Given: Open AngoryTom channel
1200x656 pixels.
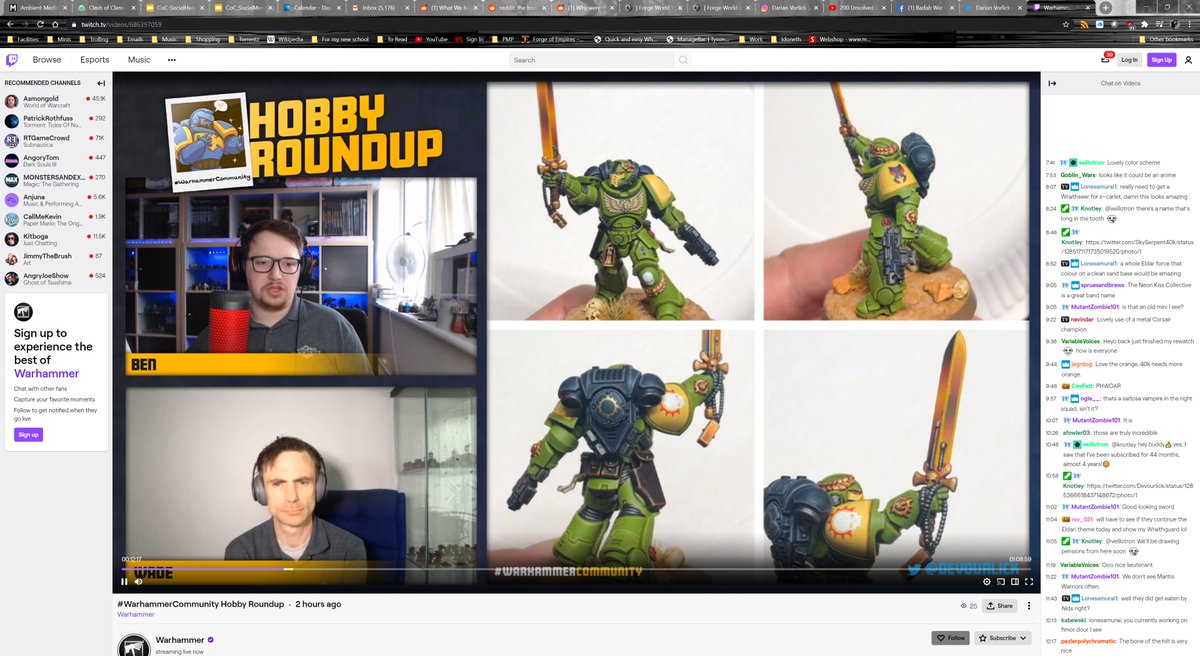Looking at the screenshot, I should (x=55, y=160).
